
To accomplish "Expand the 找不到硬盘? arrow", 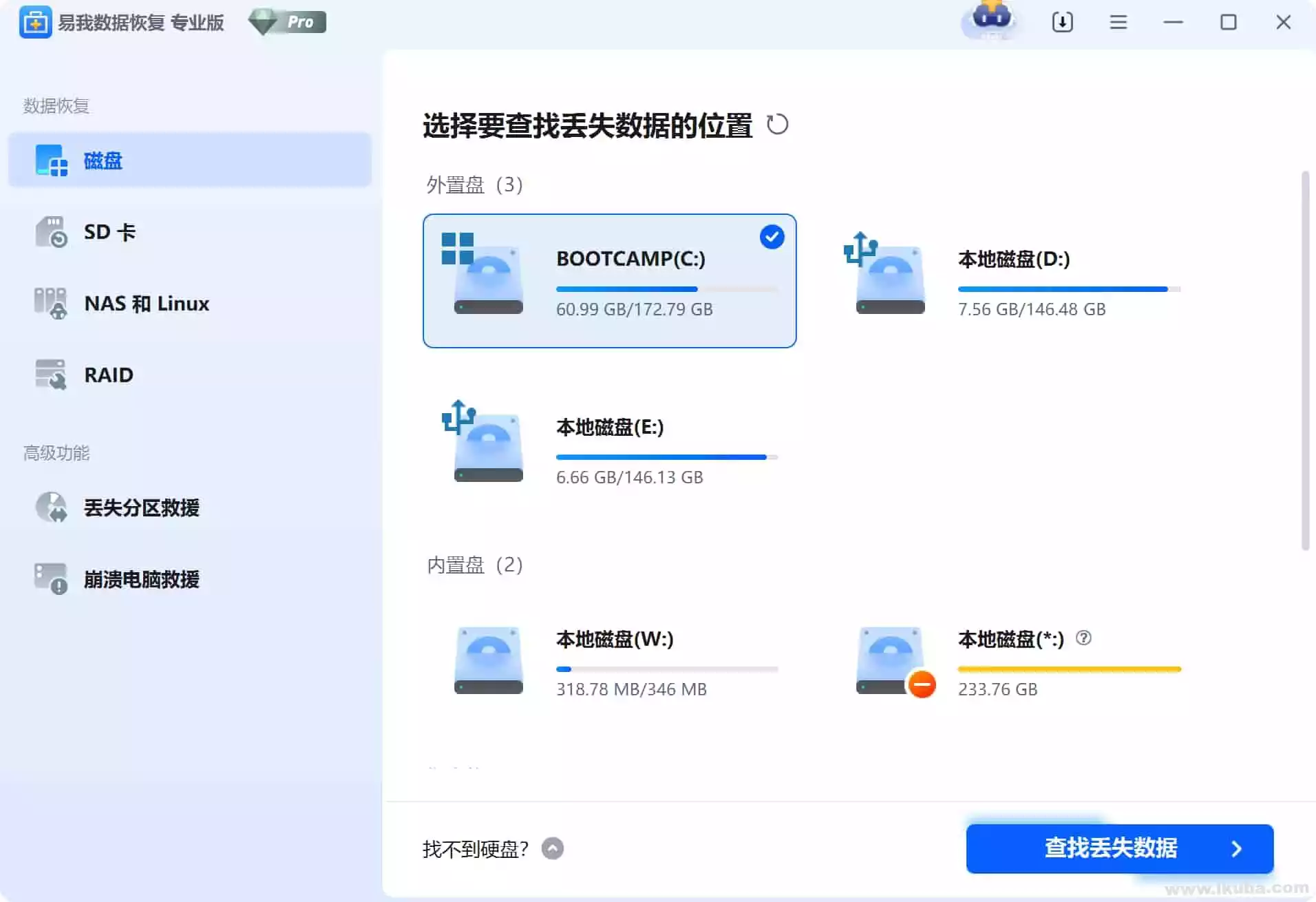I will (x=552, y=848).
